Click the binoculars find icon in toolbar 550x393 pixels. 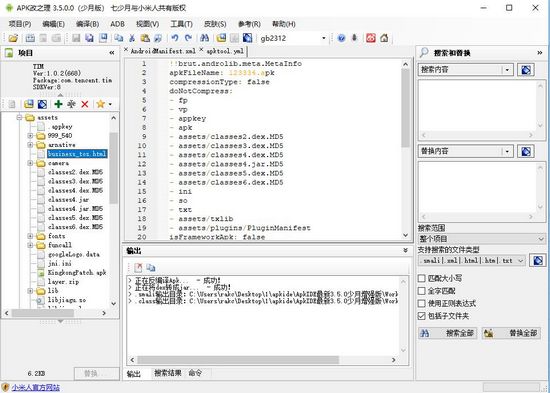204,38
